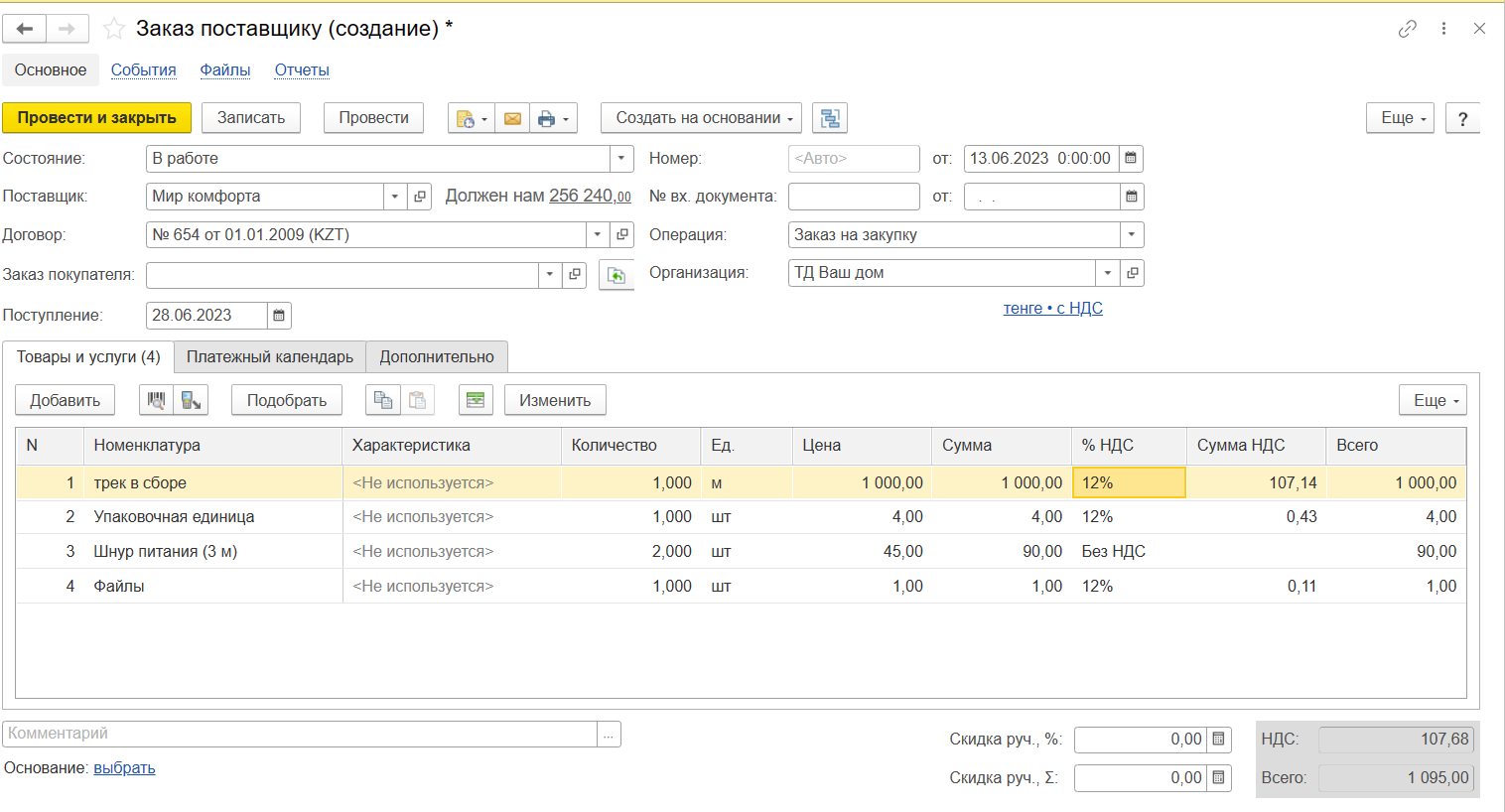Image resolution: width=1505 pixels, height=812 pixels.
Task: Click the copy rows icon
Action: [382, 400]
